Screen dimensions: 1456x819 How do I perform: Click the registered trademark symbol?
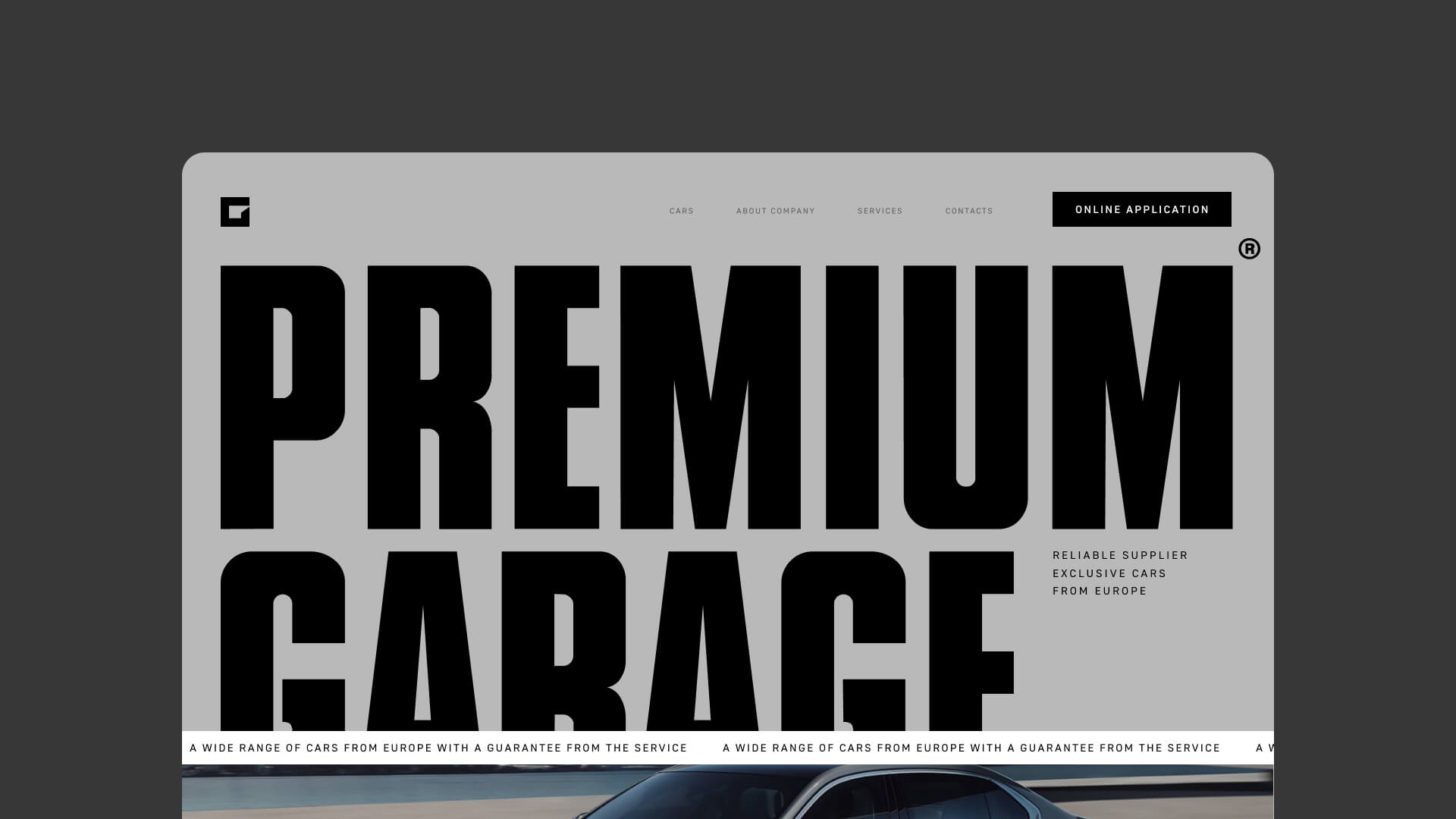[1249, 249]
